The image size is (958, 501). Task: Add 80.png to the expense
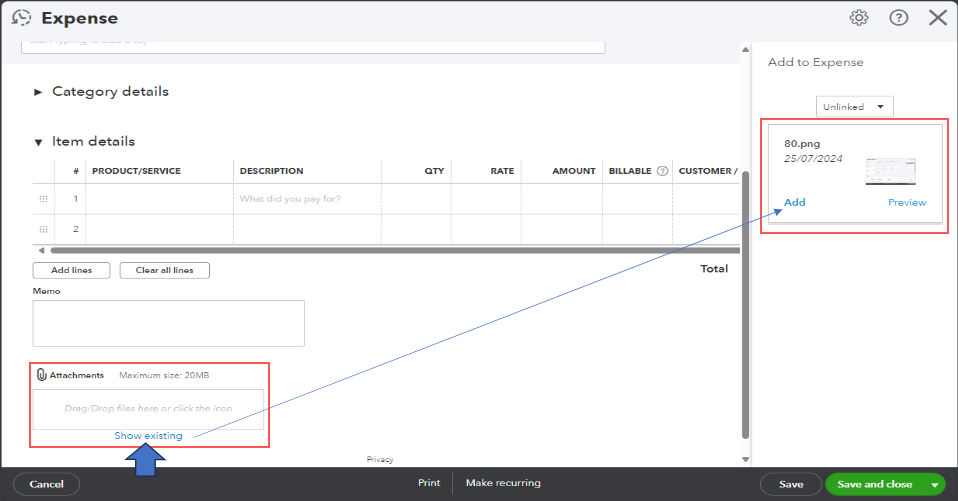tap(794, 202)
